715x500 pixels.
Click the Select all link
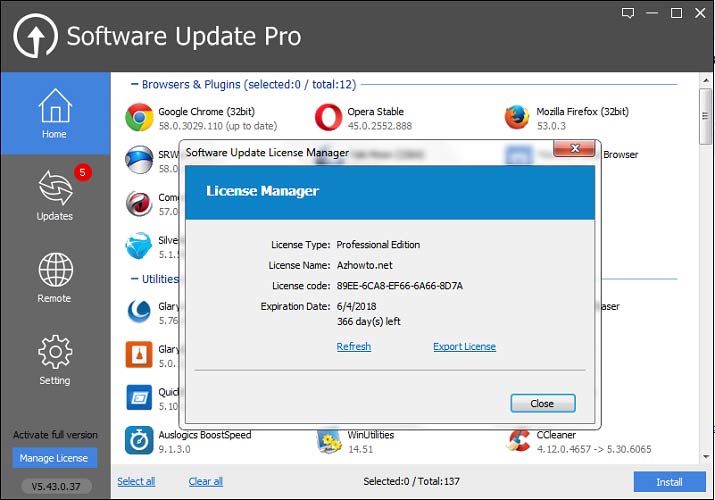pos(136,481)
